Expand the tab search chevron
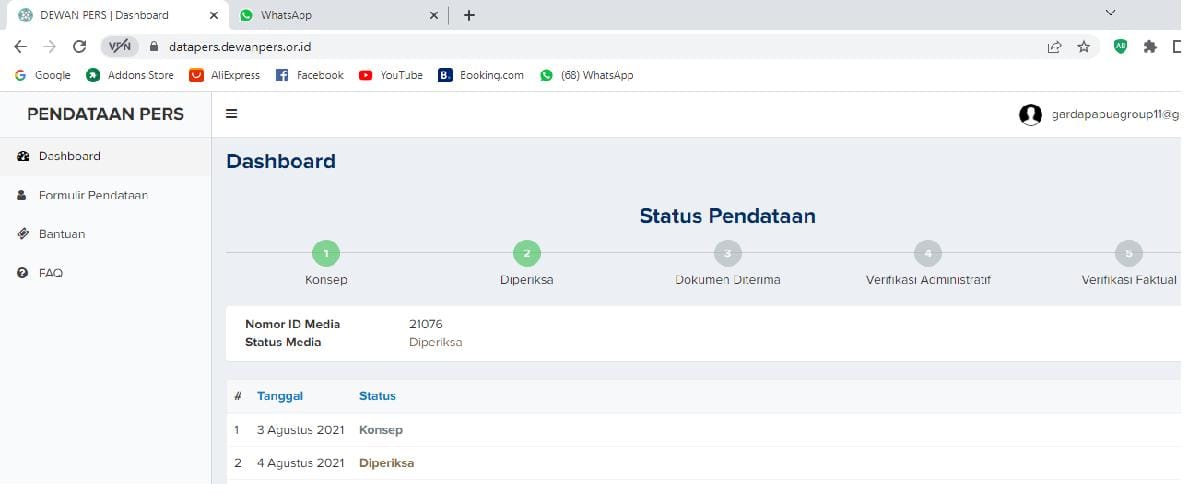Screen dimensions: 1202x493 1110,13
